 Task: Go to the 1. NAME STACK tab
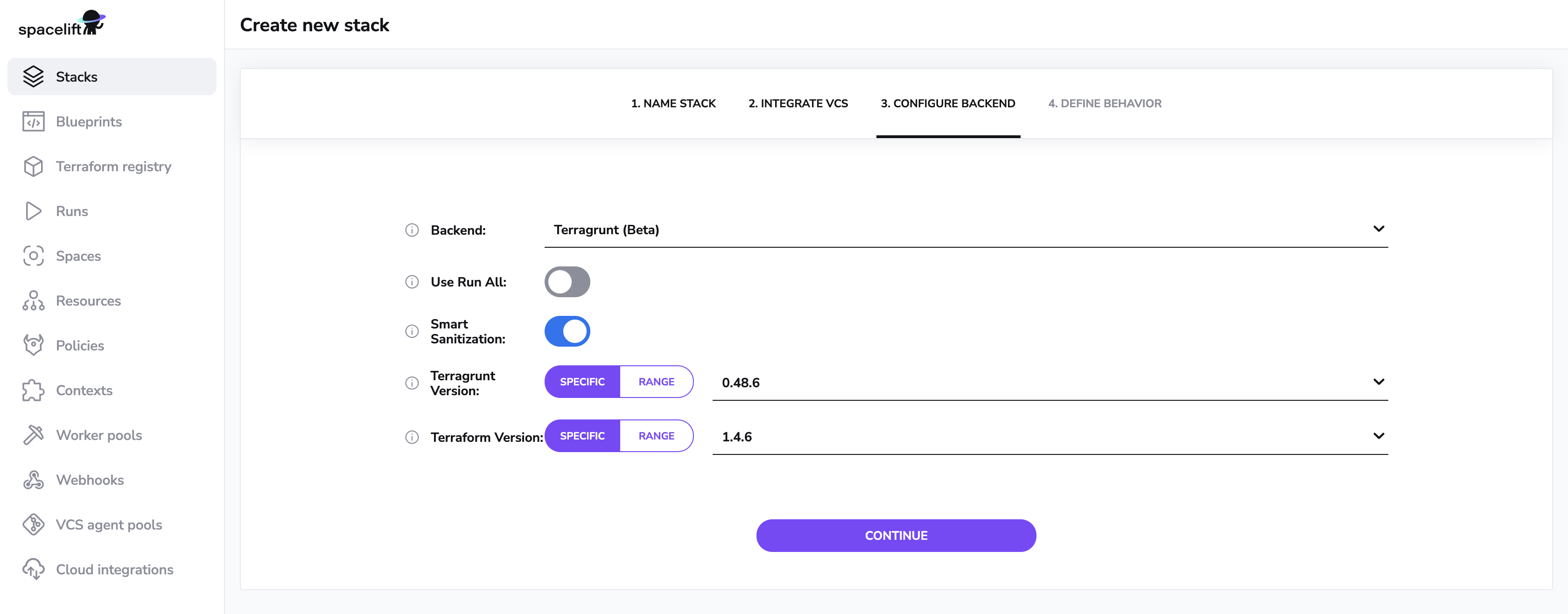pos(672,104)
